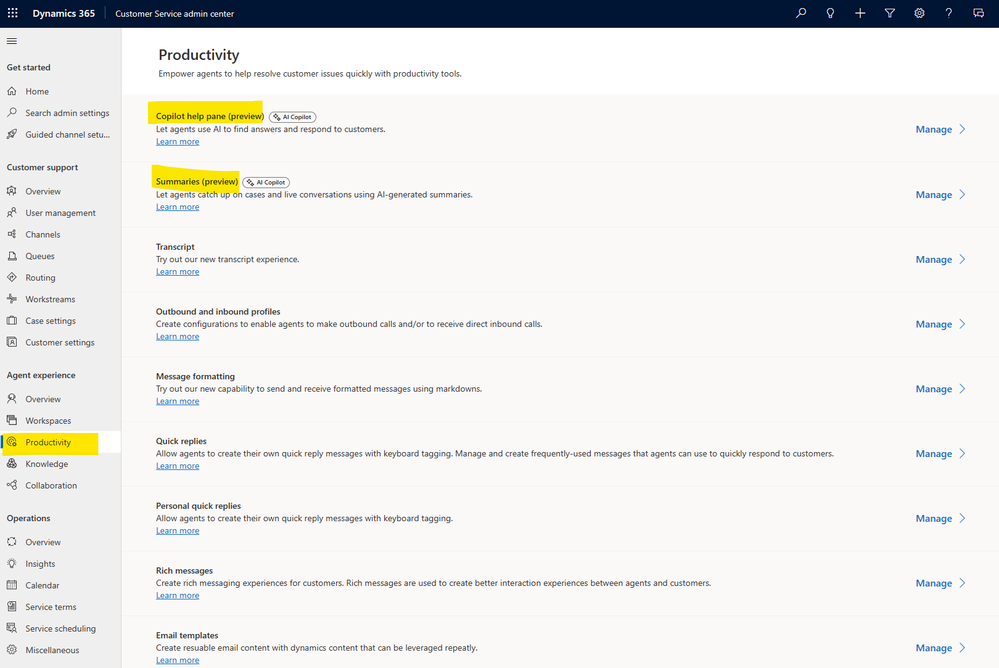Collapse the sidebar with hamburger icon
The height and width of the screenshot is (668, 999).
(11, 41)
